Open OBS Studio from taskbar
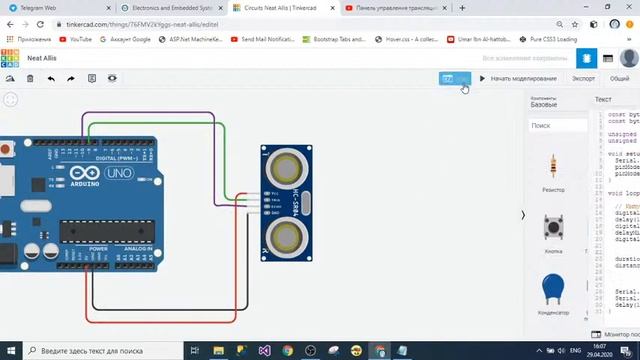The height and width of the screenshot is (360, 640). pos(310,351)
